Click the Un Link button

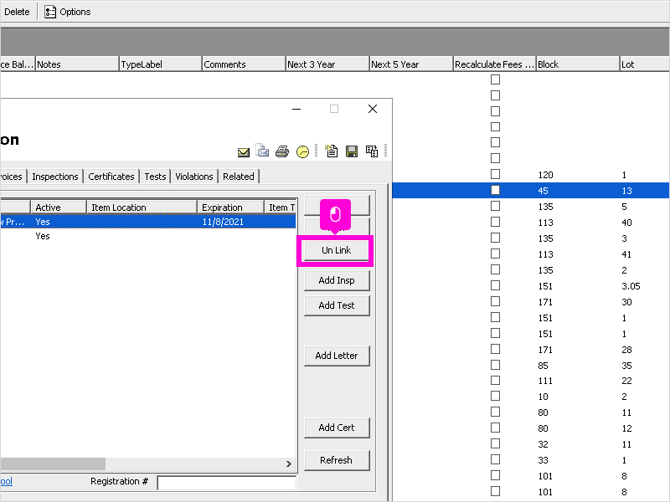click(x=336, y=250)
